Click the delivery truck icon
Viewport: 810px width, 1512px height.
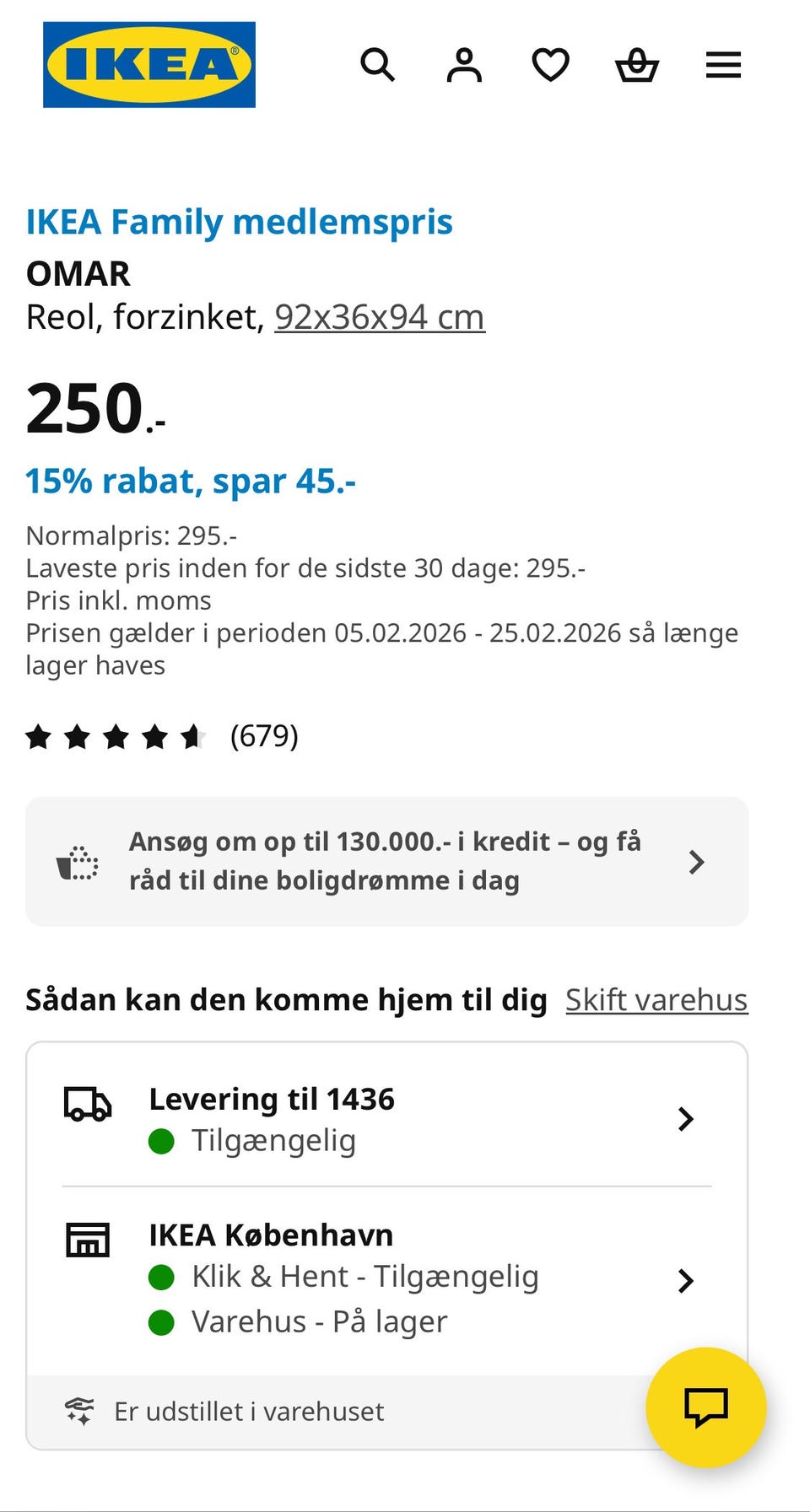click(x=87, y=1105)
